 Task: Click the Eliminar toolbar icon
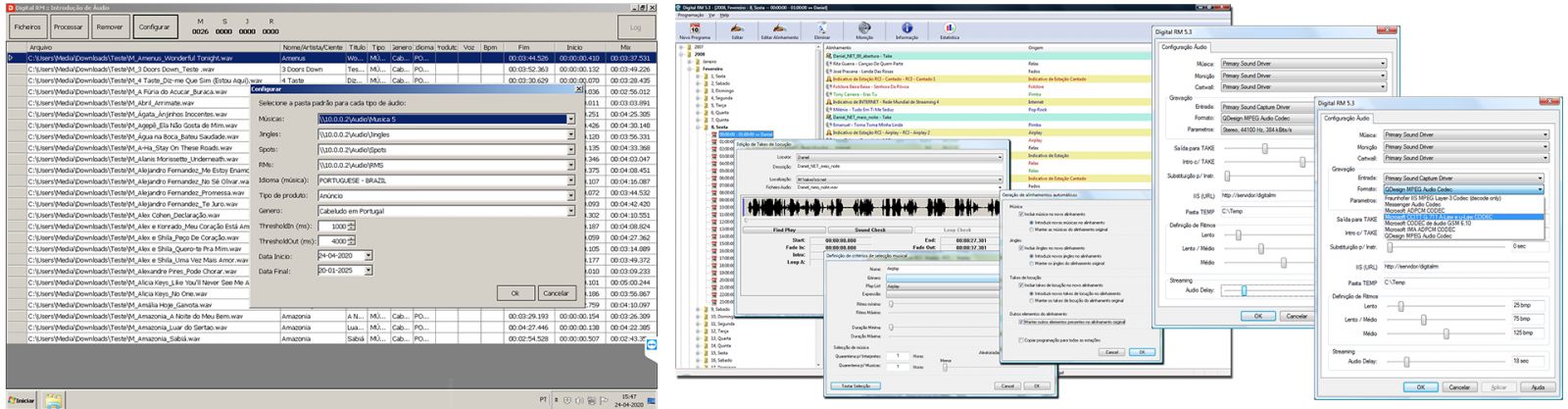tap(822, 28)
